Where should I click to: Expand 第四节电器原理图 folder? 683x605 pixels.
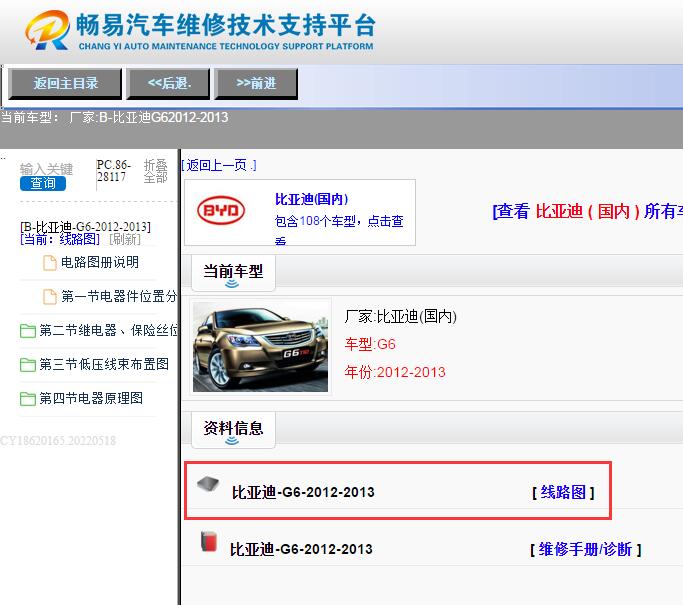pyautogui.click(x=91, y=398)
